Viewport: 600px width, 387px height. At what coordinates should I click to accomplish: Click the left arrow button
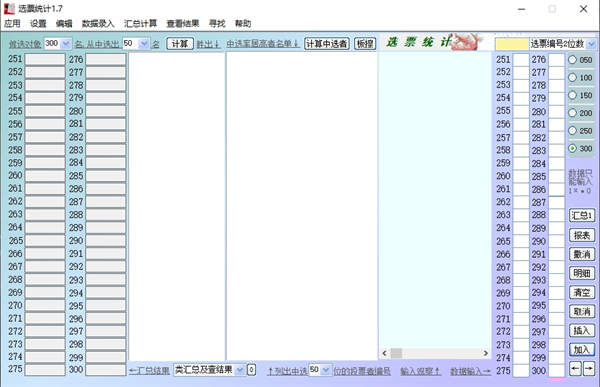coord(575,369)
